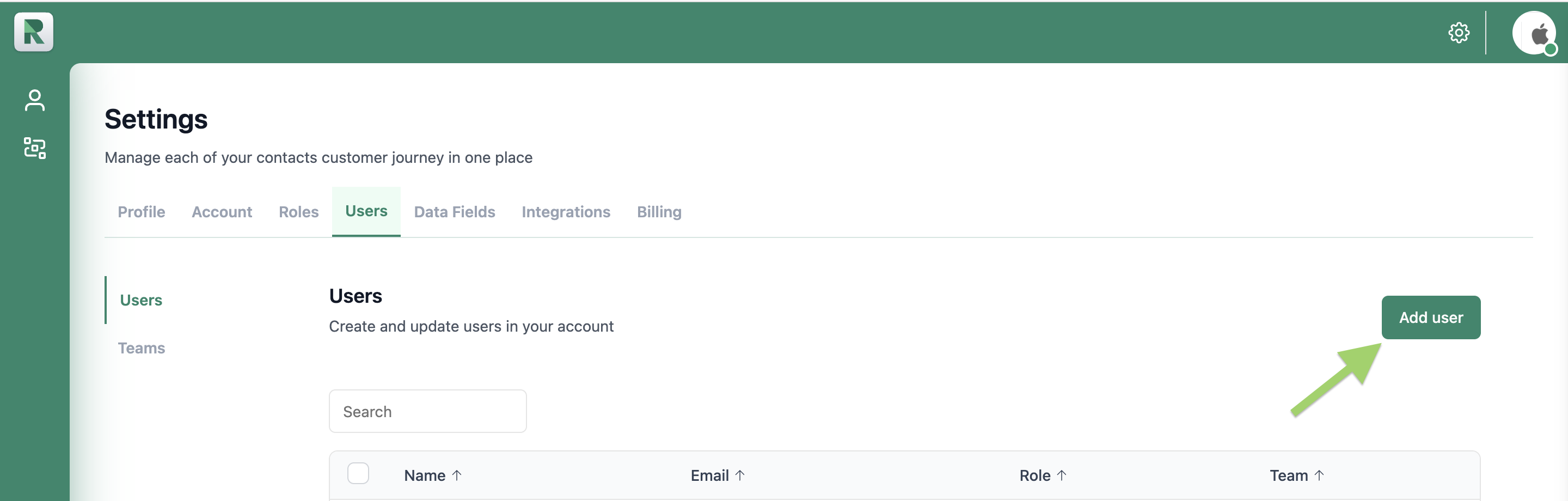
Task: Click the Add user button
Action: (1430, 317)
